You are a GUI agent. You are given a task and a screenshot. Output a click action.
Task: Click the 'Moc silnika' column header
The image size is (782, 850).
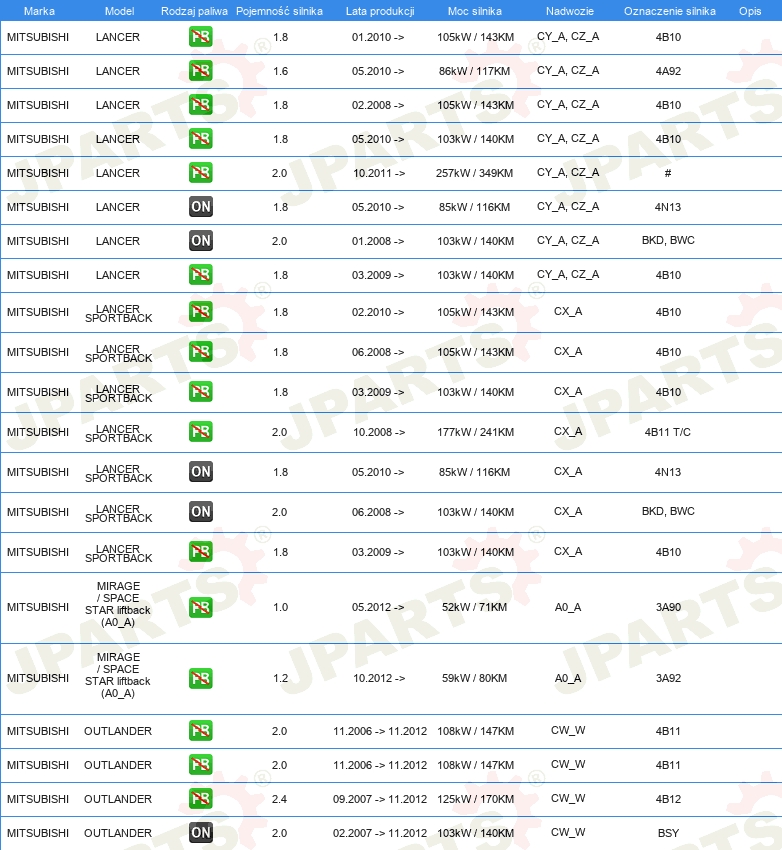(475, 11)
